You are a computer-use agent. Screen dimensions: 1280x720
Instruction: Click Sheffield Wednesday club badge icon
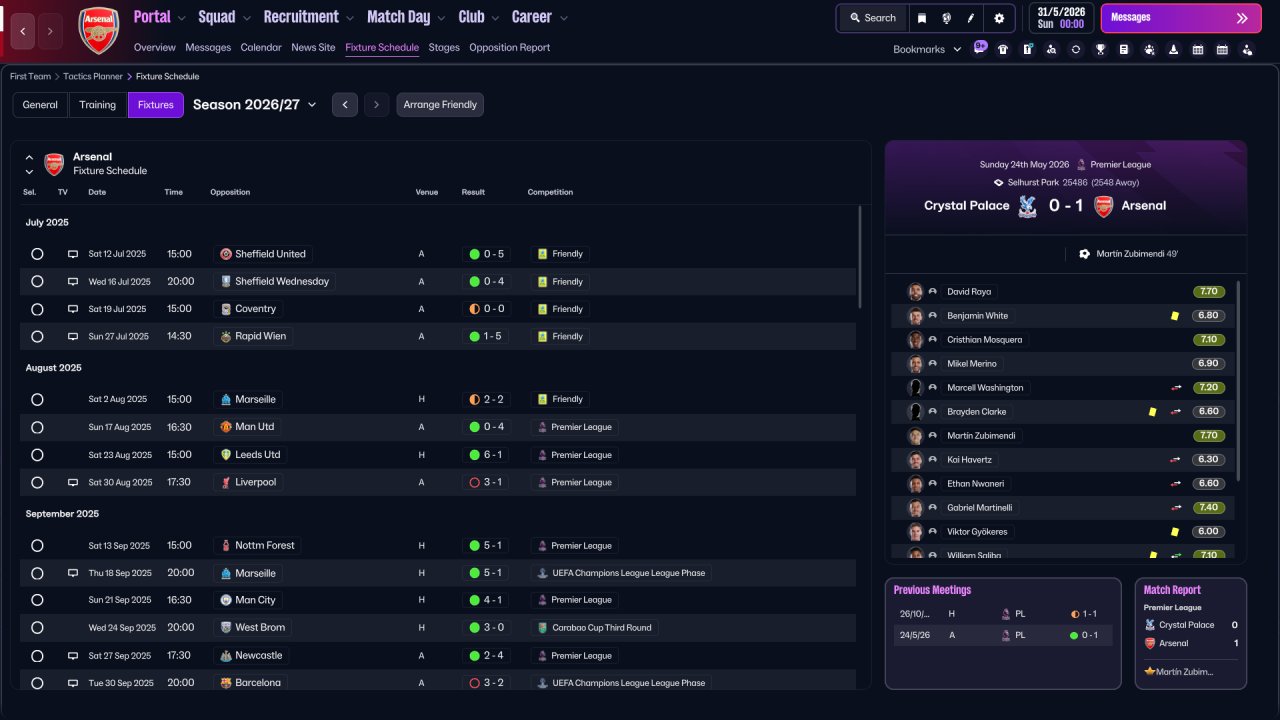[226, 282]
